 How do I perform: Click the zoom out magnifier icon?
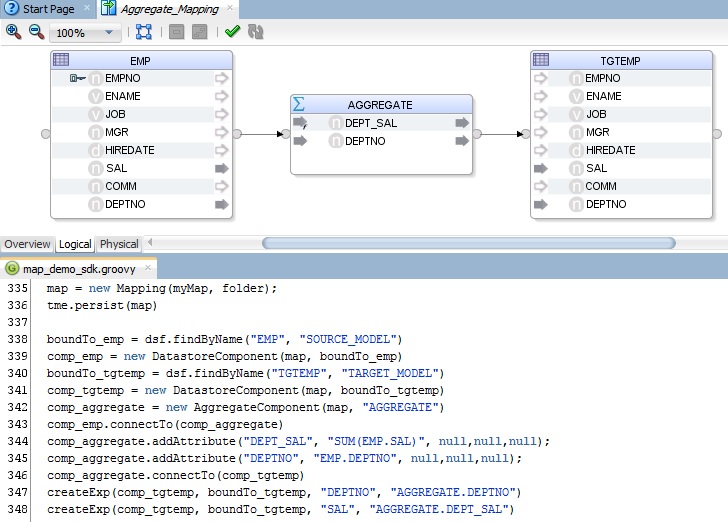pos(36,32)
